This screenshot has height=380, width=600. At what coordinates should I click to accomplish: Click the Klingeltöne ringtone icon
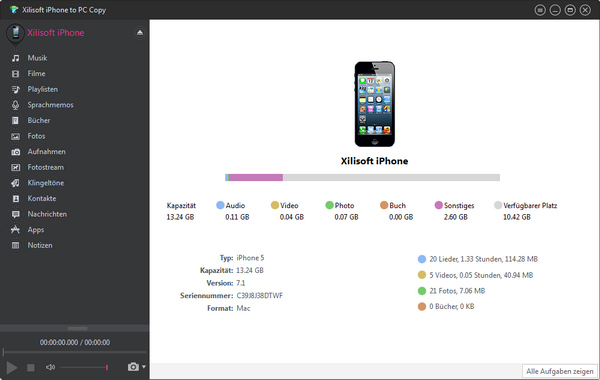tap(15, 183)
